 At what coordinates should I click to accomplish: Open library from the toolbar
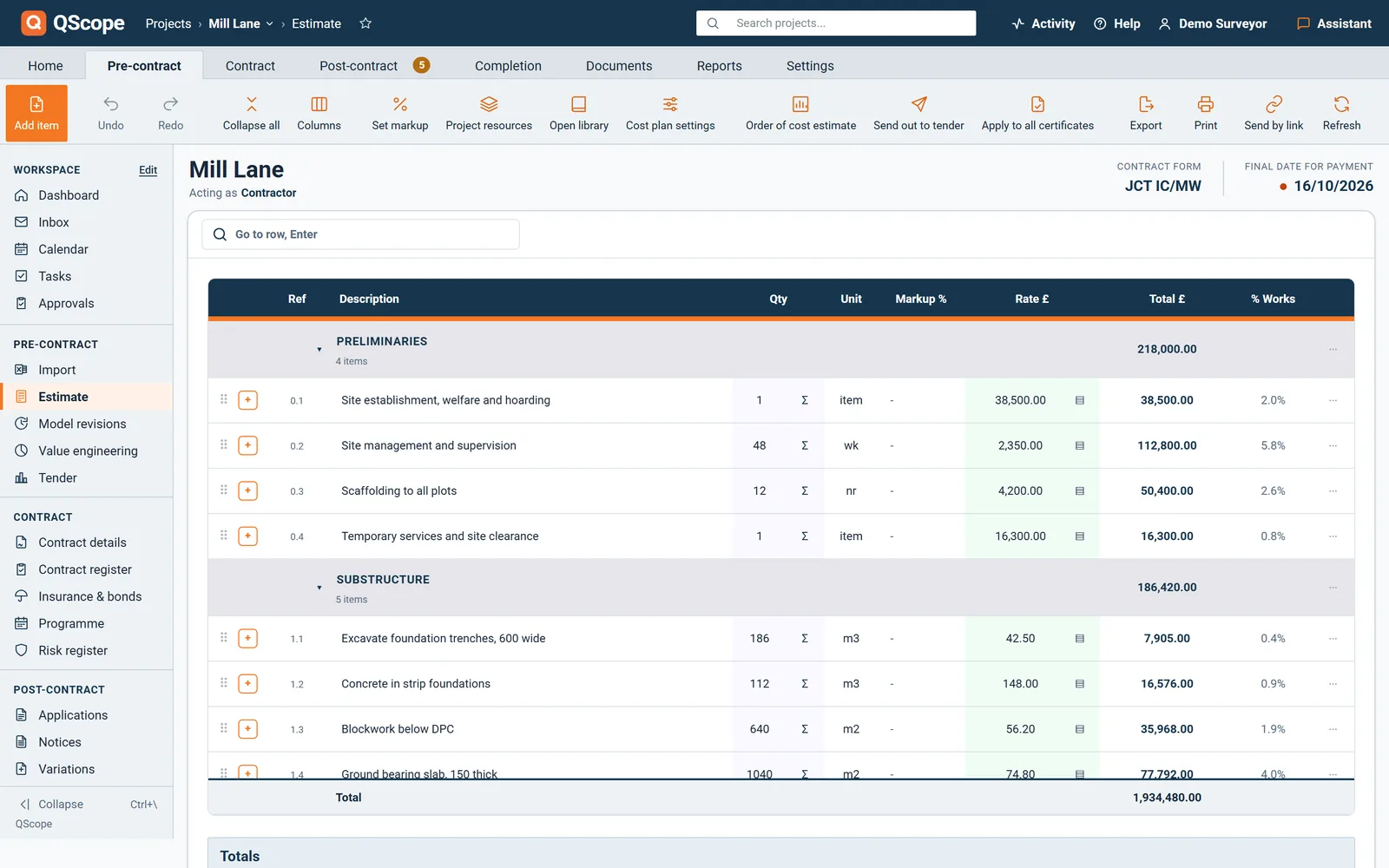(579, 113)
